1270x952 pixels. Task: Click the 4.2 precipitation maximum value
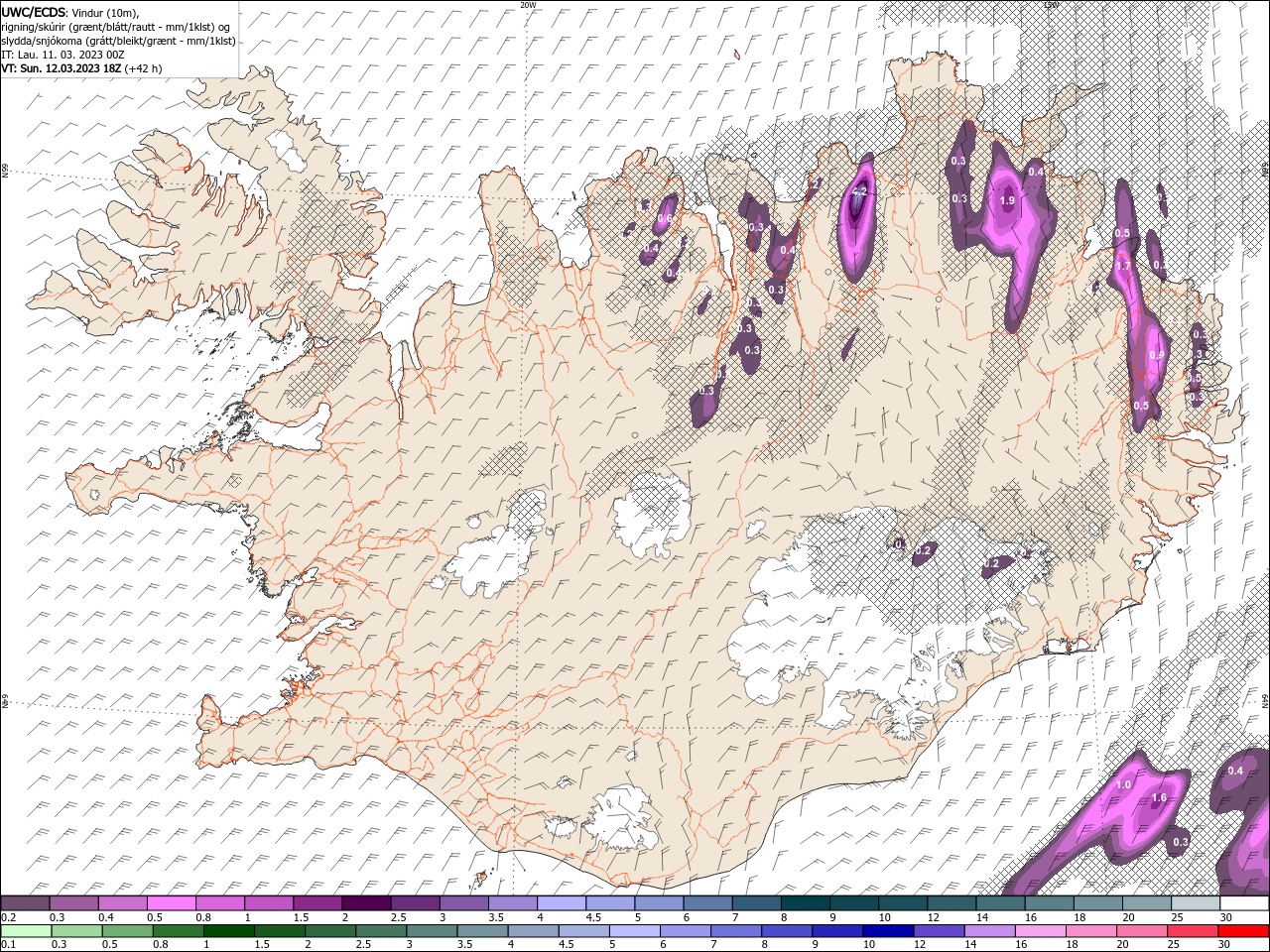tap(860, 191)
